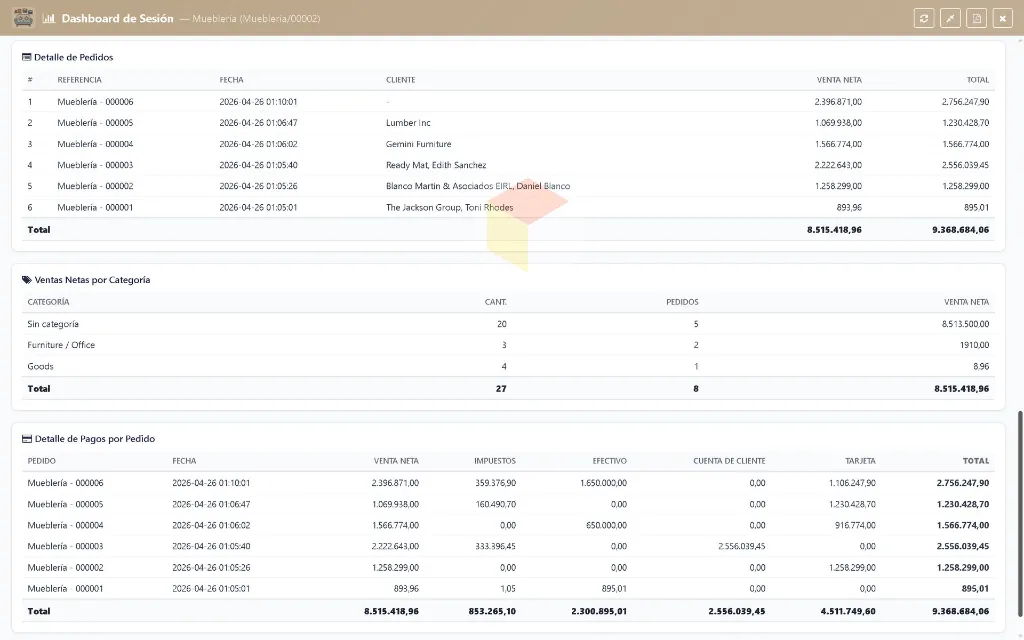Select order 'Mueblería - 000005' in Detalle de Pedidos
The image size is (1024, 640).
coord(95,123)
